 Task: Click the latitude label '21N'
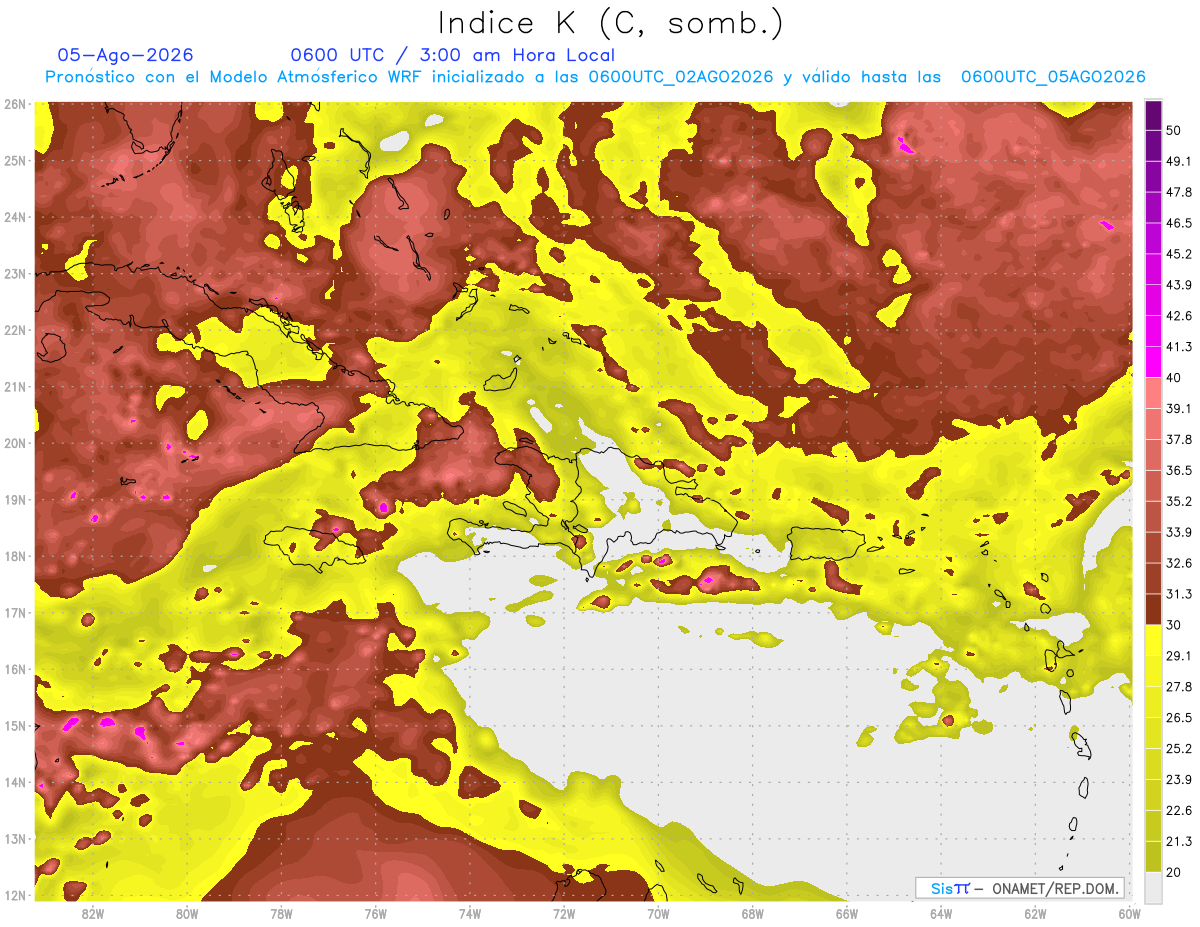15,386
